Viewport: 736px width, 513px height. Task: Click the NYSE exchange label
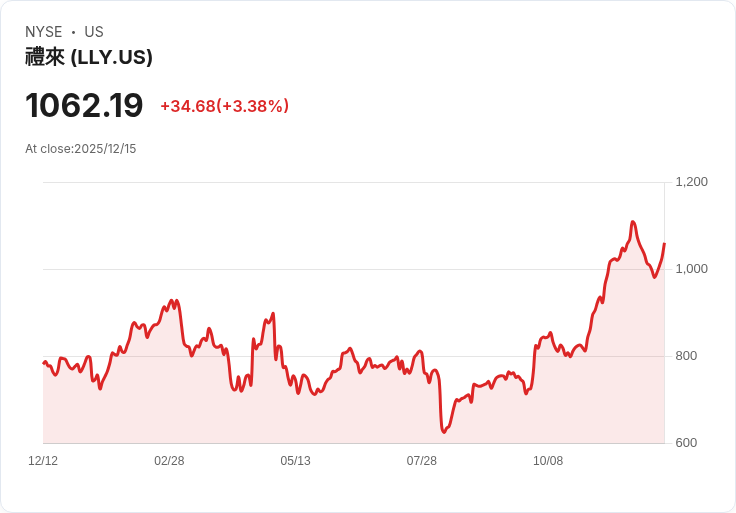point(46,32)
